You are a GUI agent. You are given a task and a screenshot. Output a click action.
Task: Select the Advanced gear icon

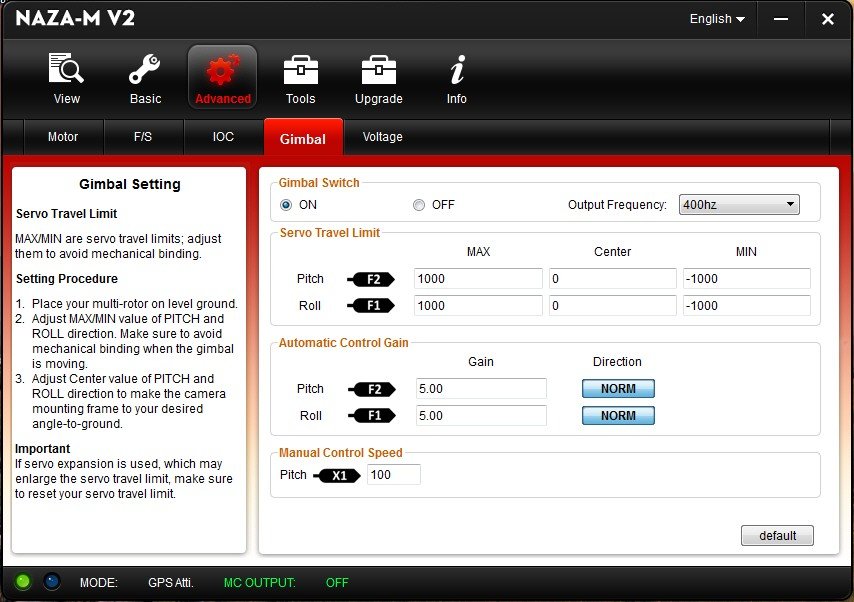pos(223,69)
